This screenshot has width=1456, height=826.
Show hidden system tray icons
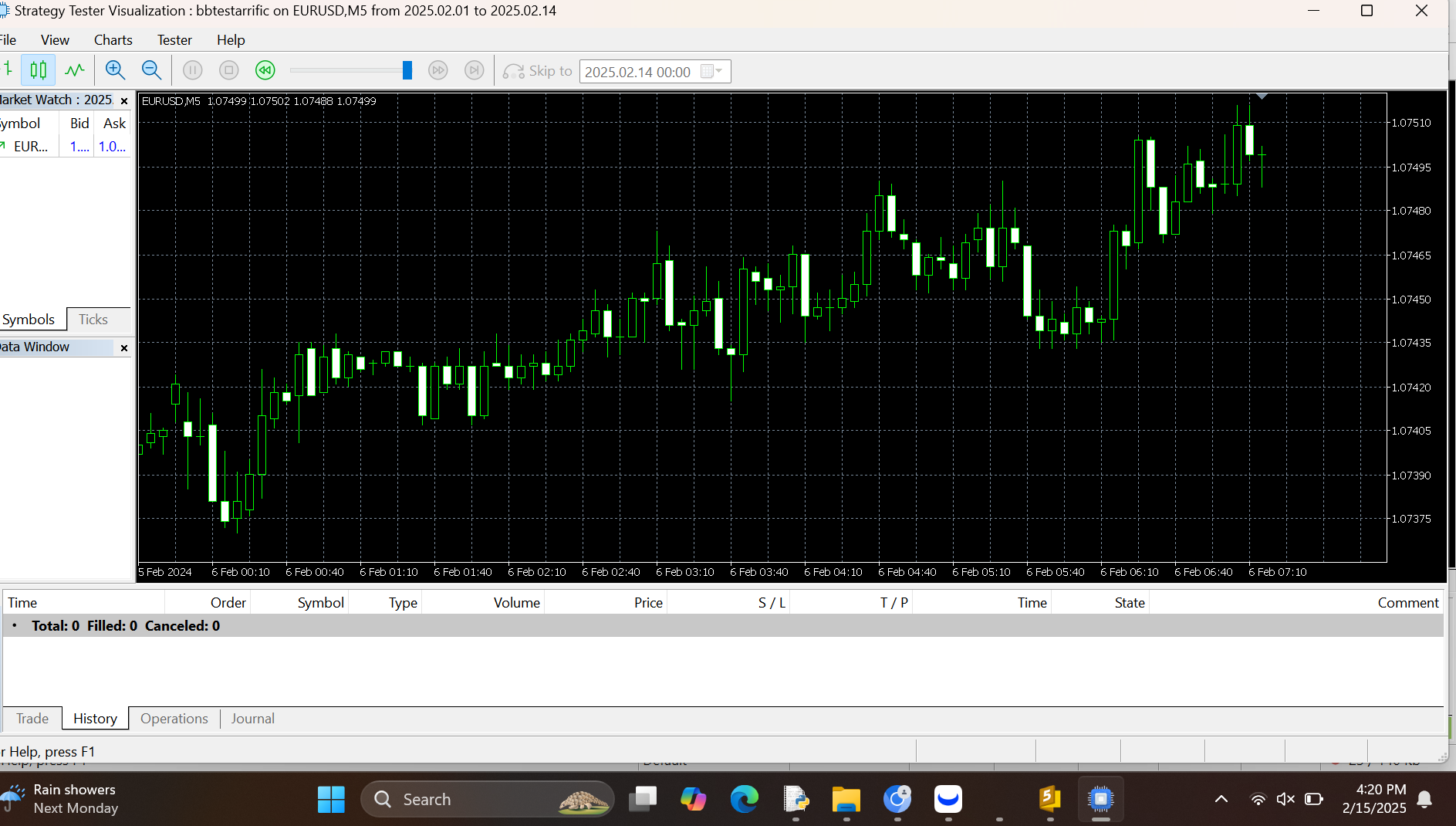click(x=1221, y=800)
